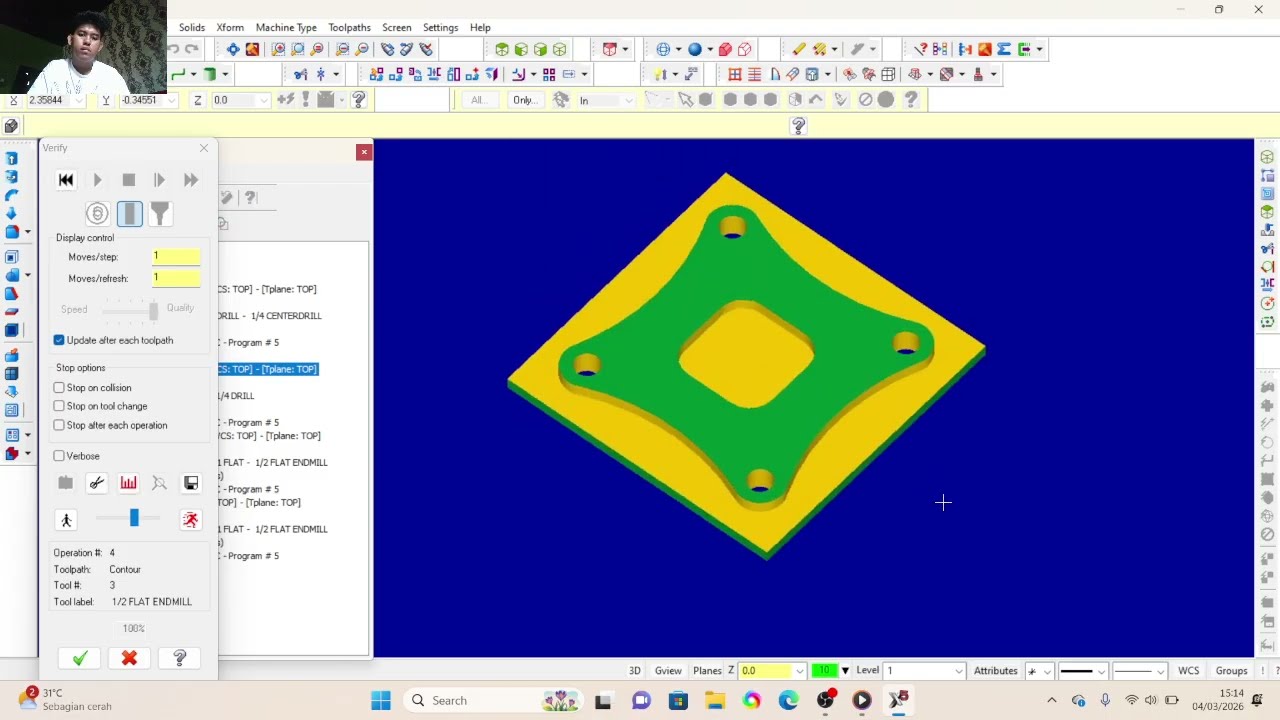Set the Moves/step value field

click(x=176, y=256)
